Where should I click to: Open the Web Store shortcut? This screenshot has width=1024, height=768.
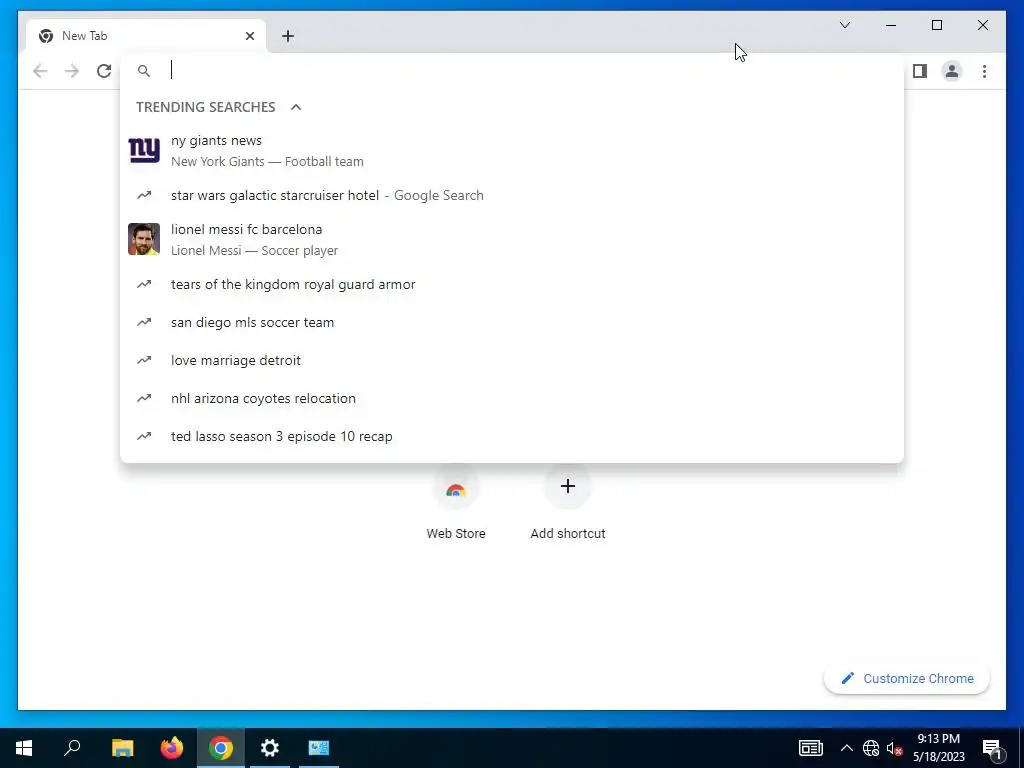[456, 503]
